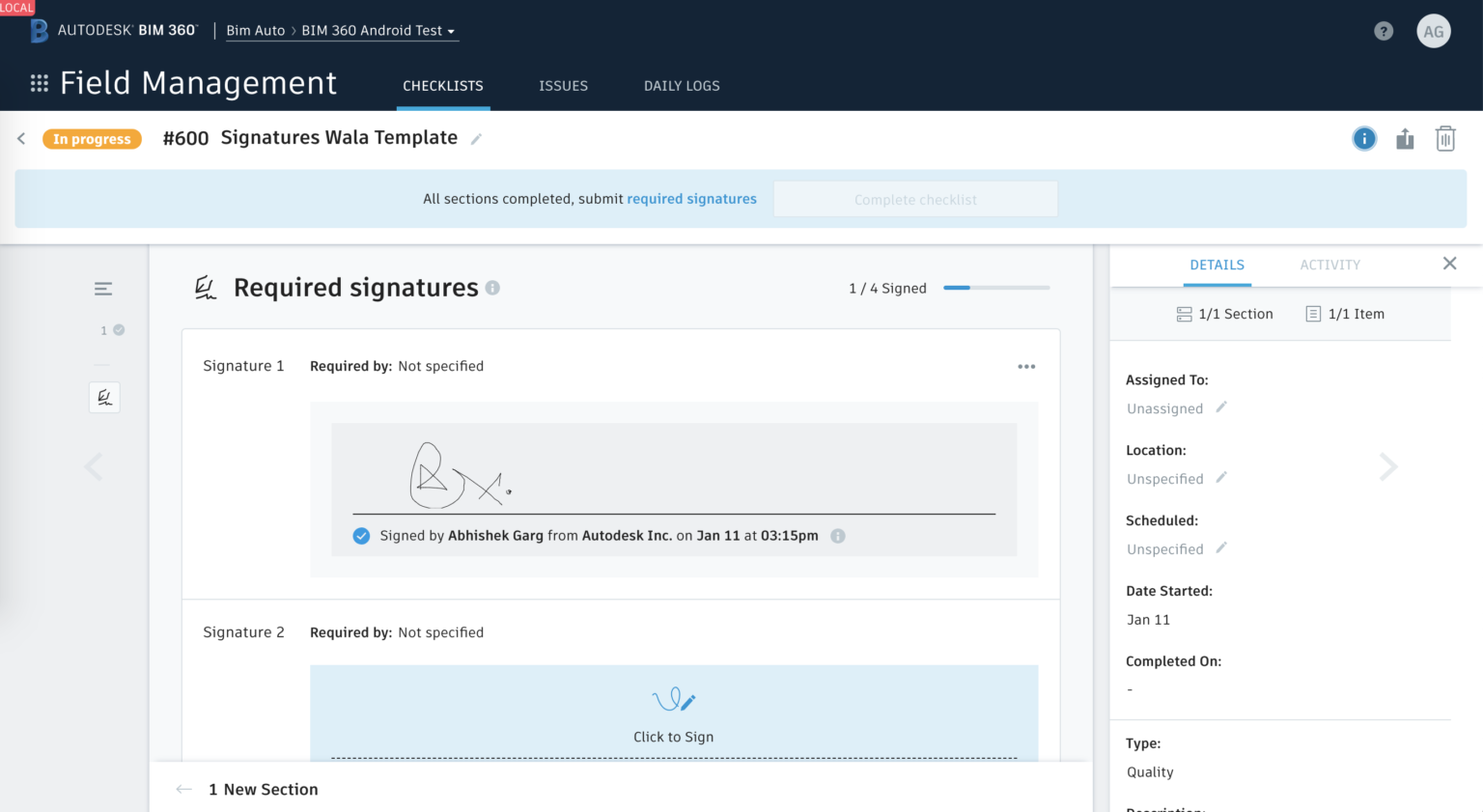This screenshot has height=812, width=1483.
Task: Switch to the Checklists tab
Action: pos(443,86)
